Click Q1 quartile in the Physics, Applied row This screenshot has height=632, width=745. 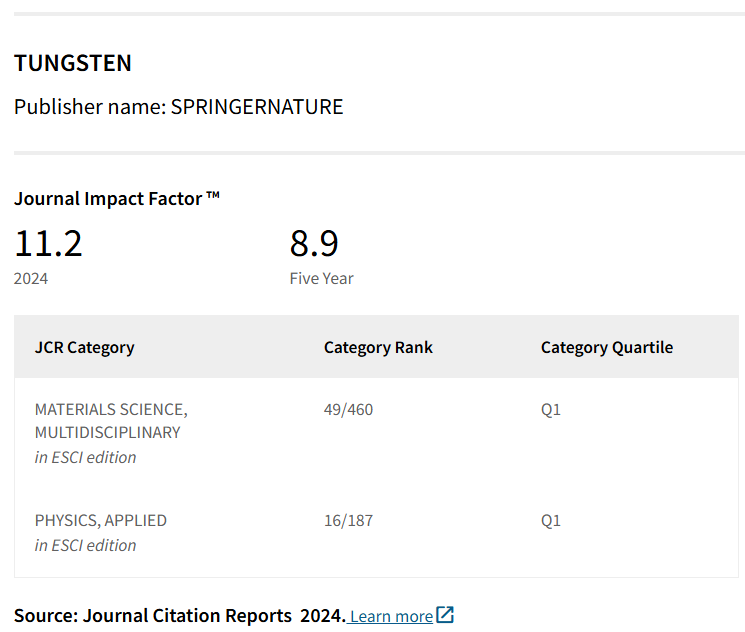[x=551, y=520]
